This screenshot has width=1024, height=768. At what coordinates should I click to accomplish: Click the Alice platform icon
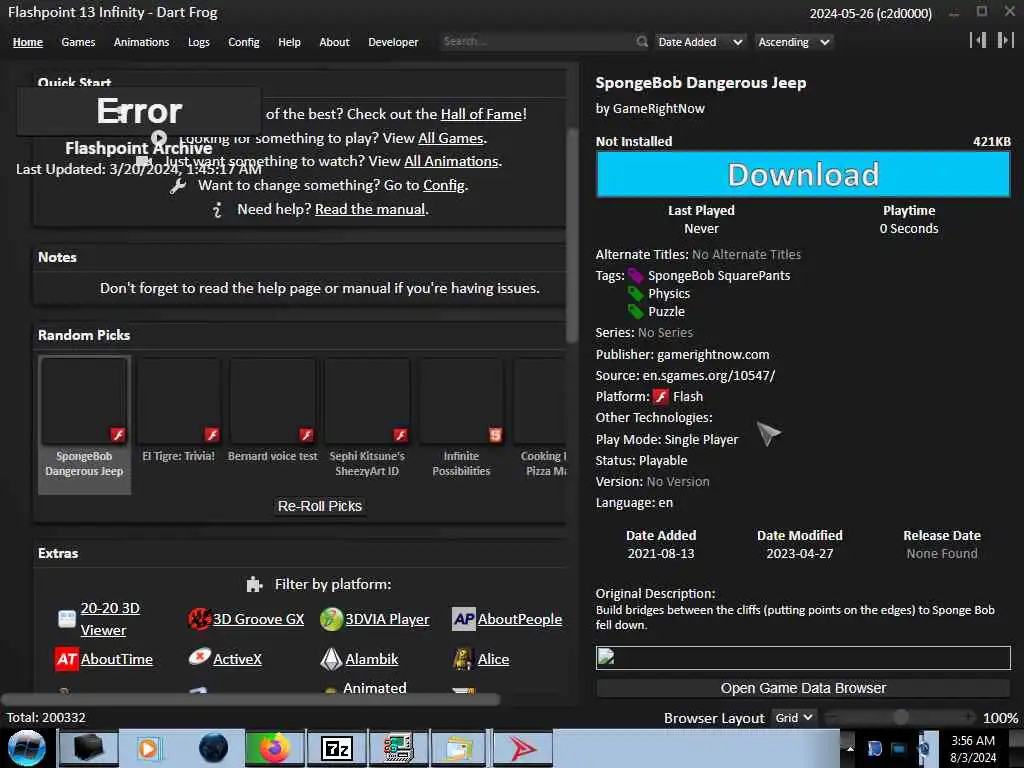coord(463,659)
